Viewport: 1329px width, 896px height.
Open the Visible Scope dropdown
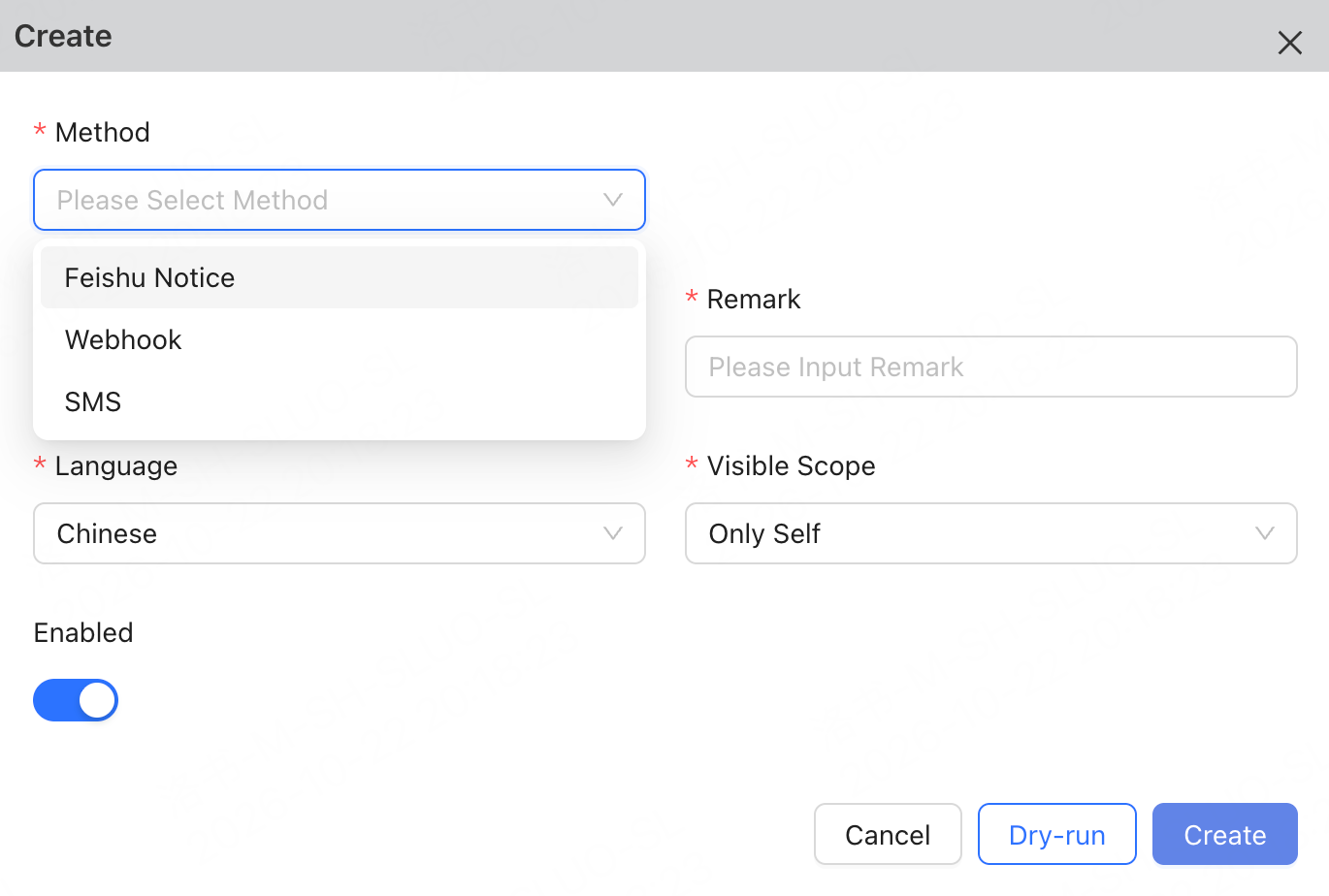991,533
